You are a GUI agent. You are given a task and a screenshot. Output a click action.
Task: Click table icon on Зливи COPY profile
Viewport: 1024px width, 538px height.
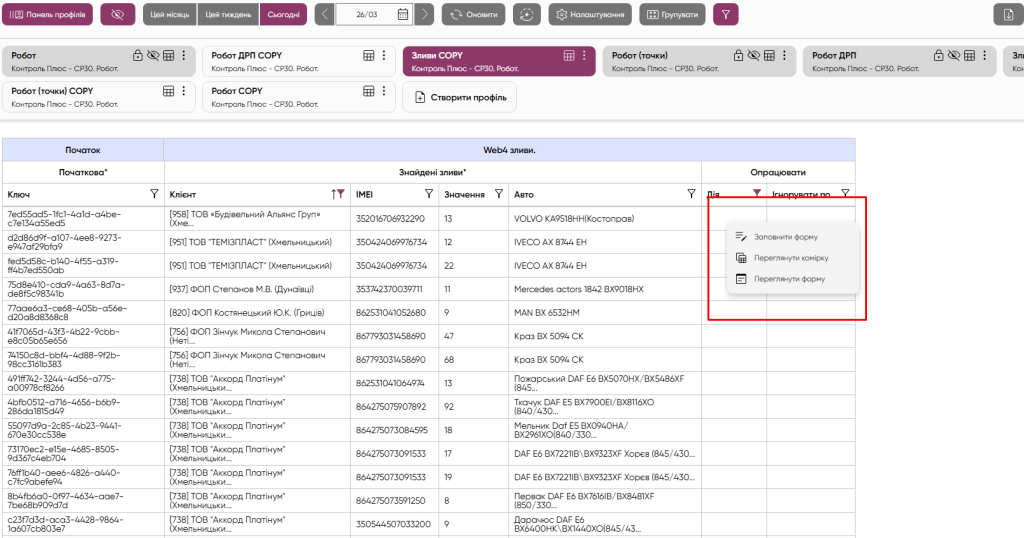(x=569, y=55)
